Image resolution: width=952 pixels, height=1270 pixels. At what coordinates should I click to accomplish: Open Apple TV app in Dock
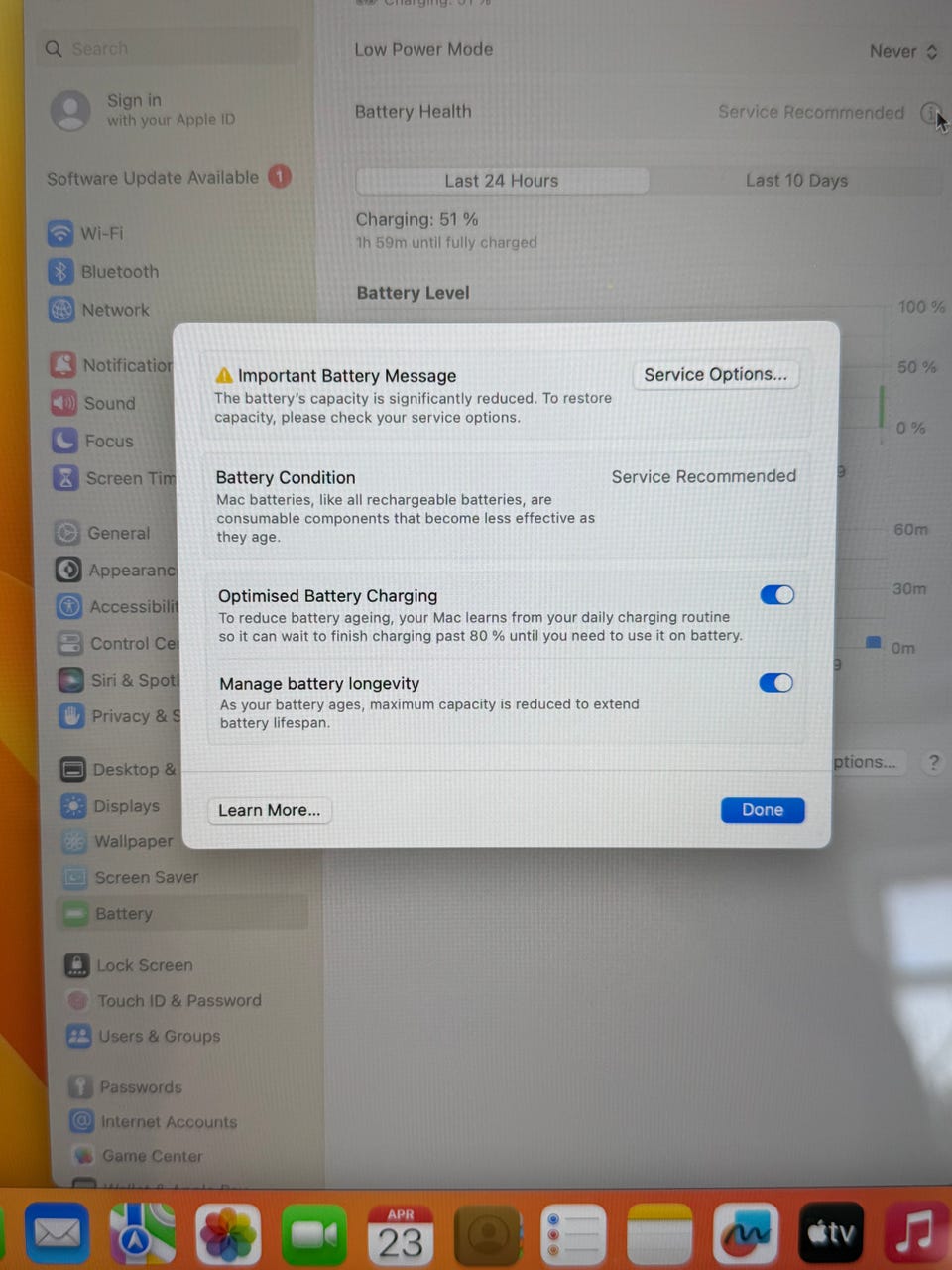click(831, 1233)
